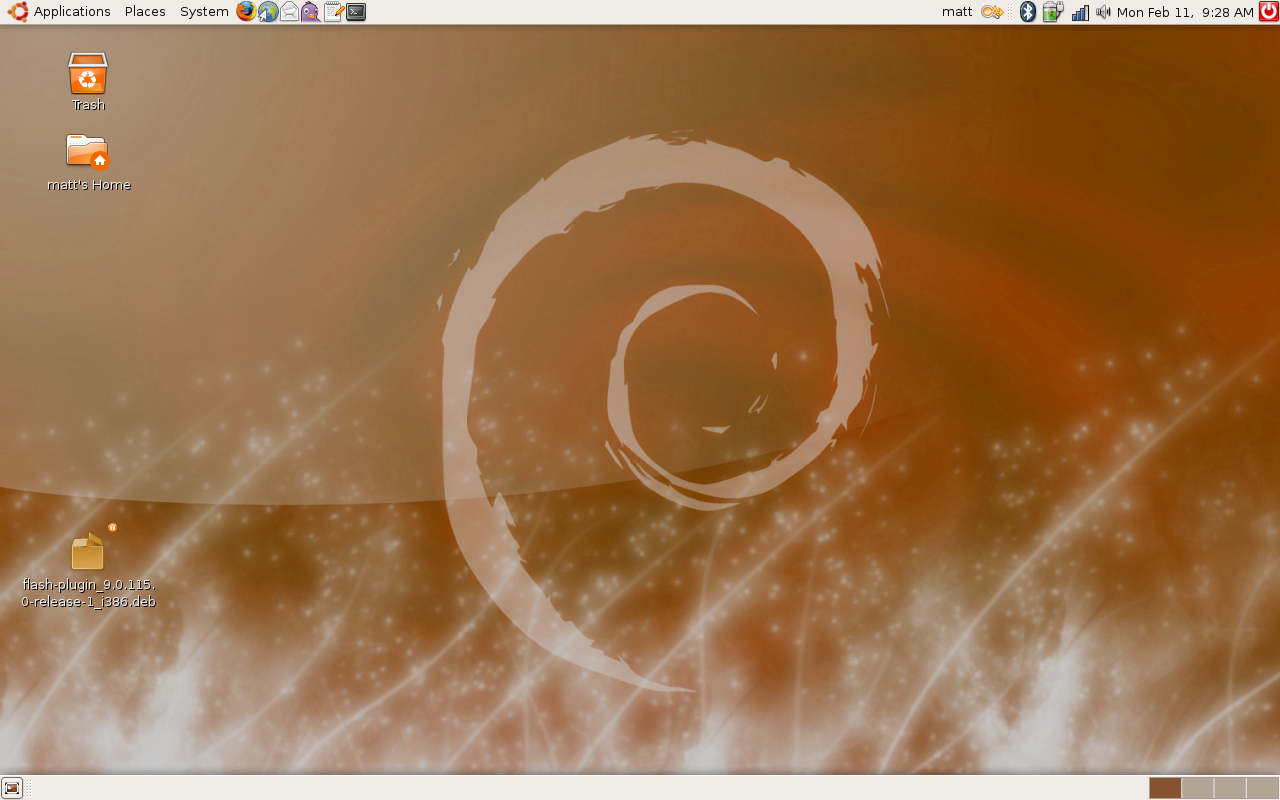
Task: Click the keys user-switcher icon
Action: click(991, 12)
